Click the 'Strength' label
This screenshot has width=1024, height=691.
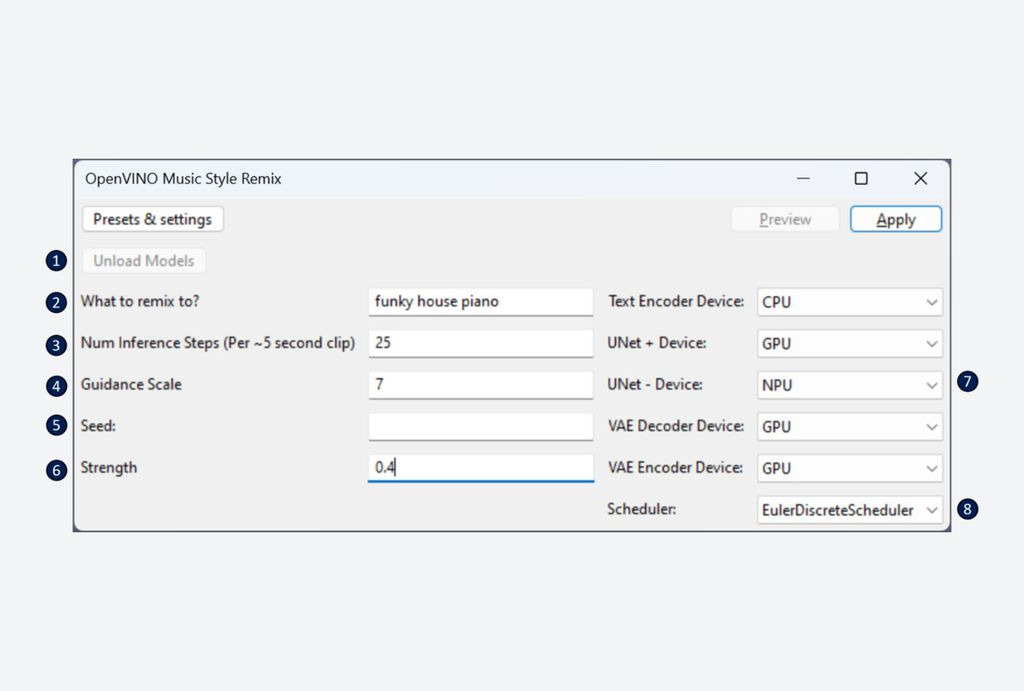[x=108, y=468]
